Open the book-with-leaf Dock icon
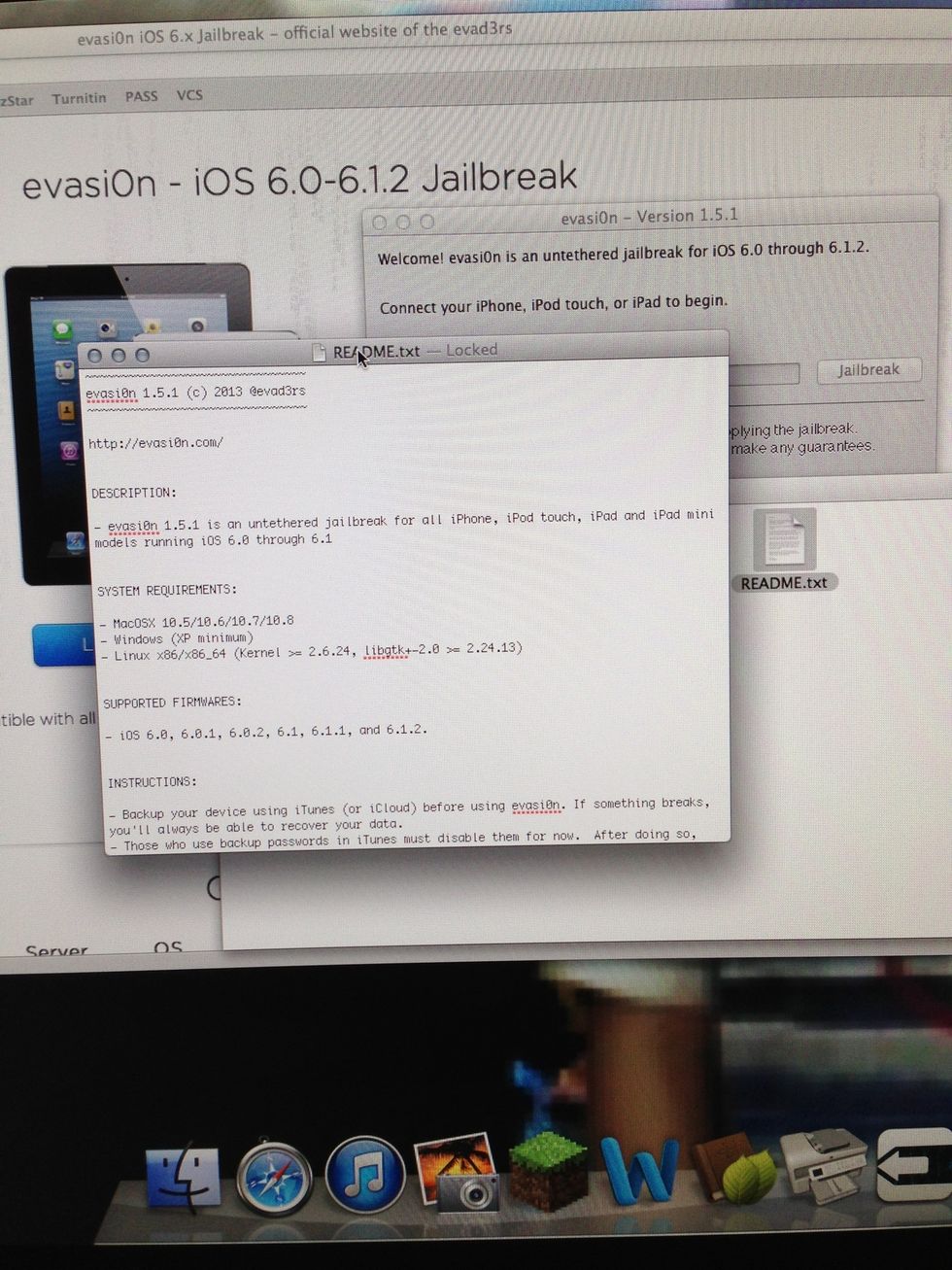This screenshot has height=1270, width=952. pos(735,1169)
